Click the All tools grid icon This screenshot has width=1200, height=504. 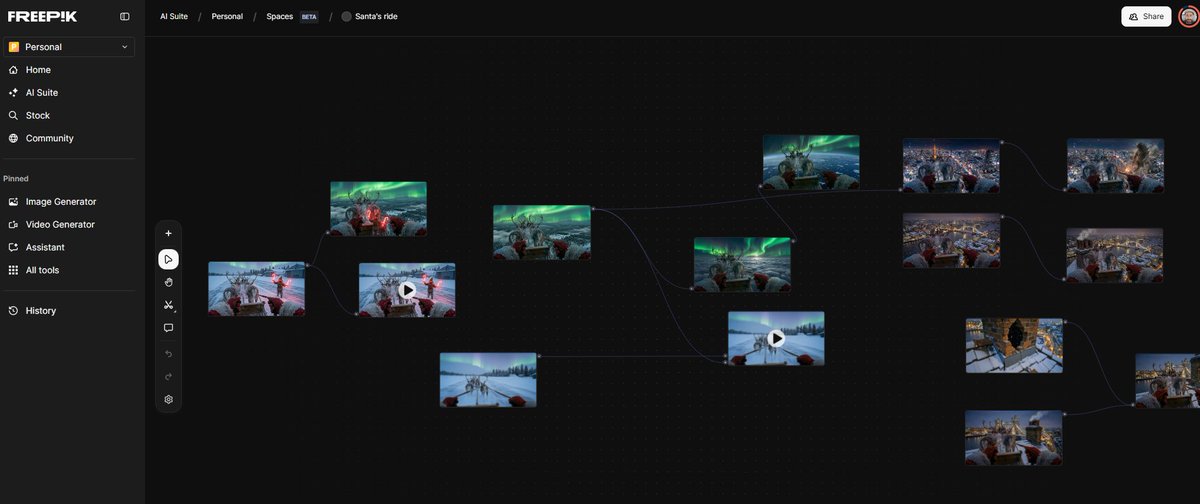pos(13,270)
